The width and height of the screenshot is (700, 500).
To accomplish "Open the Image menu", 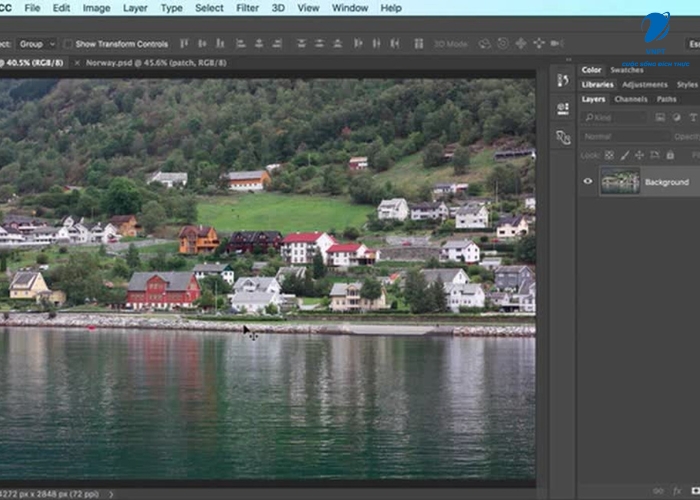I will [x=96, y=8].
